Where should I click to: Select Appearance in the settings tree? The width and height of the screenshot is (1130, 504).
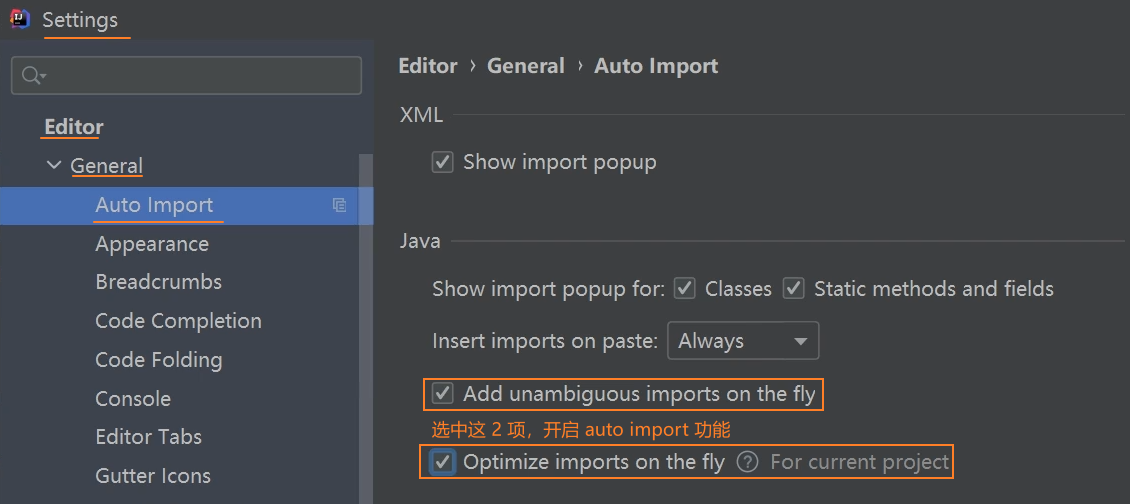(152, 244)
